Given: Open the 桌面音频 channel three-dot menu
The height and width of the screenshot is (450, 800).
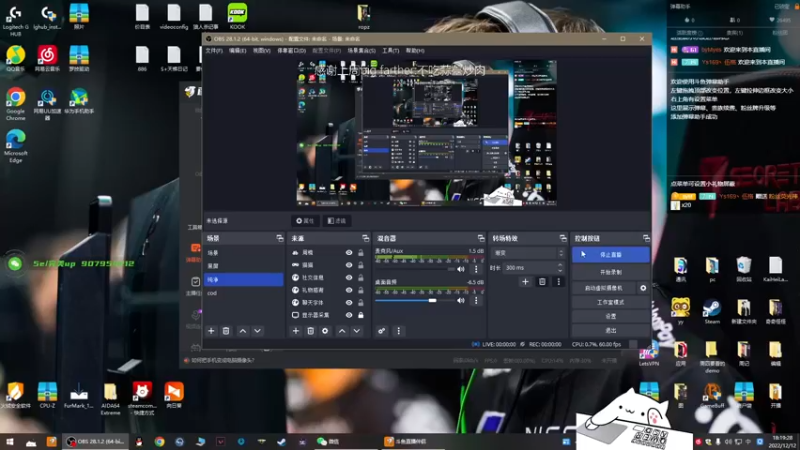Looking at the screenshot, I should [476, 301].
